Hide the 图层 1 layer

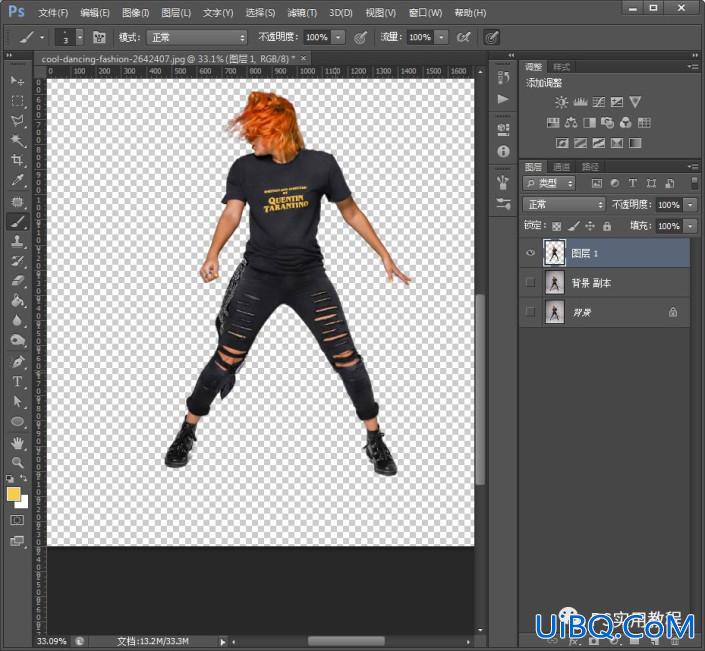click(x=531, y=253)
